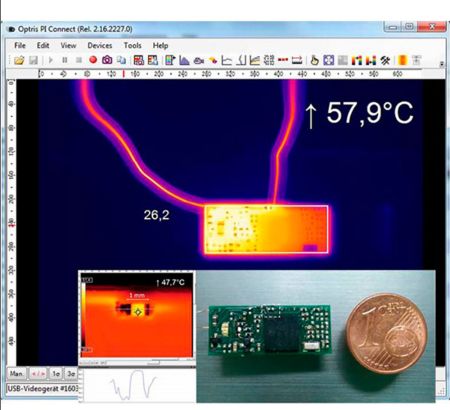Click the 3σ scaling button
The image size is (450, 410).
coord(71,374)
